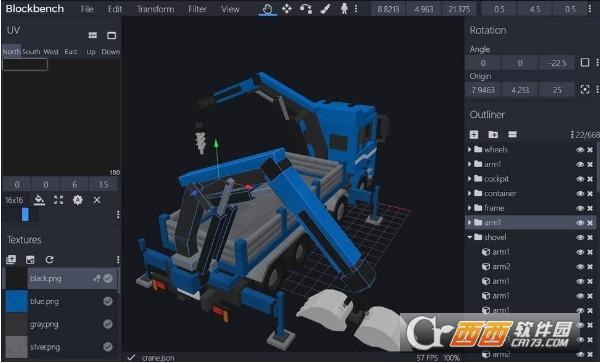Open the Filter menu
This screenshot has width=600, height=363.
click(197, 9)
